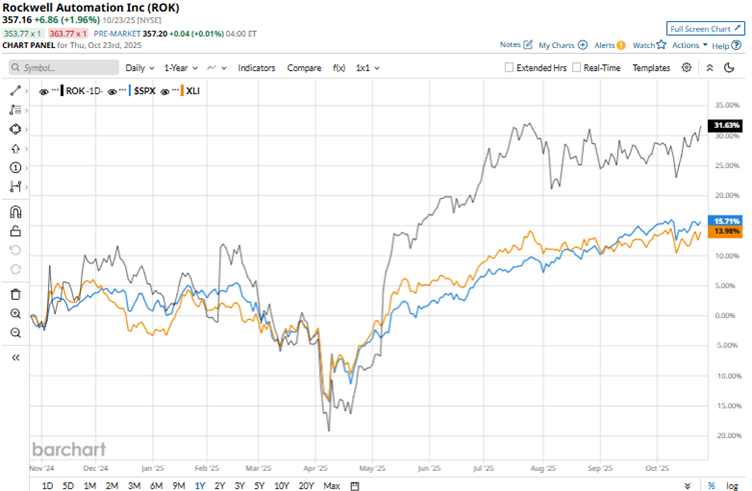Hide the ROK series eye icon
This screenshot has width=752, height=491.
tap(44, 91)
